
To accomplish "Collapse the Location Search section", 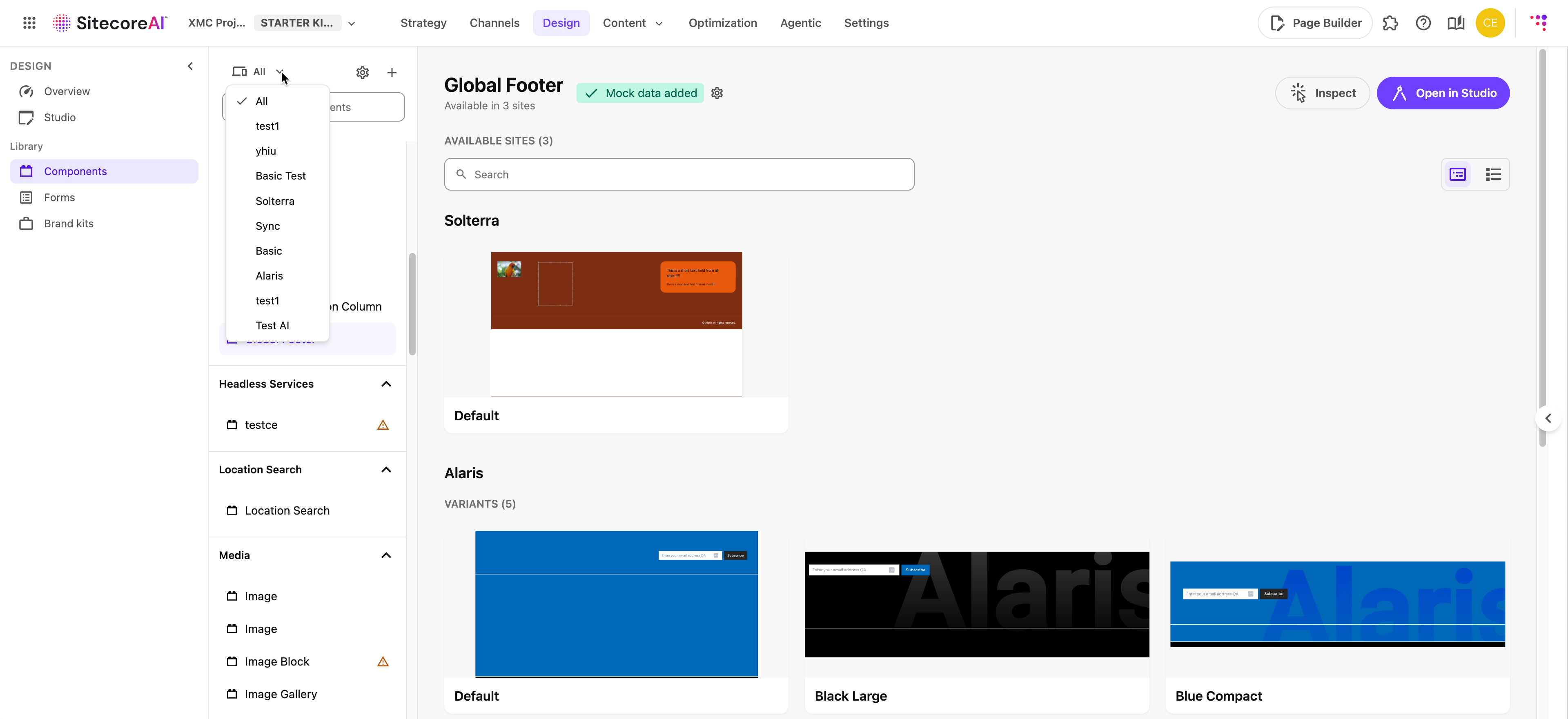I will tap(386, 470).
